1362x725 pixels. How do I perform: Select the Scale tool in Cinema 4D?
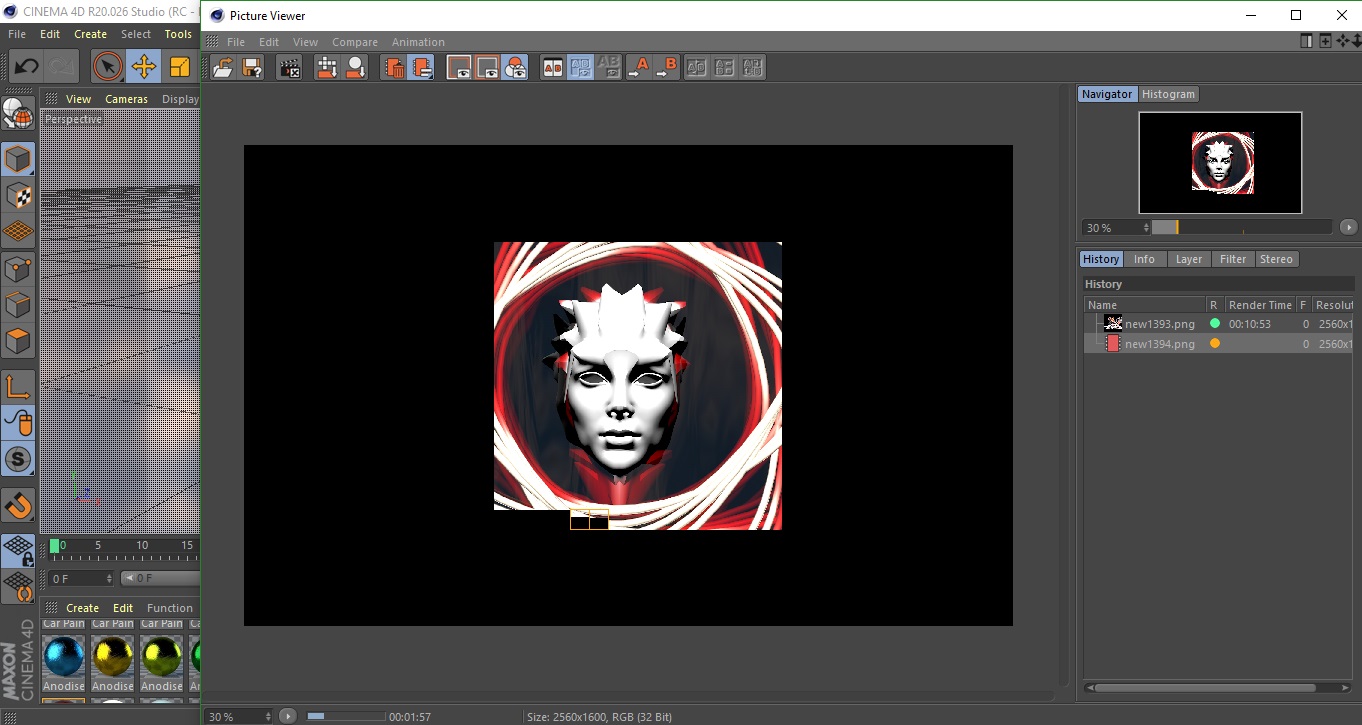tap(180, 67)
